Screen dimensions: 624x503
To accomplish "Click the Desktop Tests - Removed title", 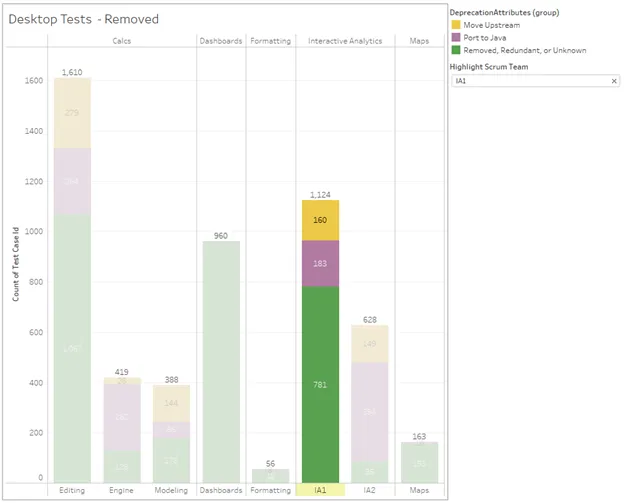I will coord(85,19).
